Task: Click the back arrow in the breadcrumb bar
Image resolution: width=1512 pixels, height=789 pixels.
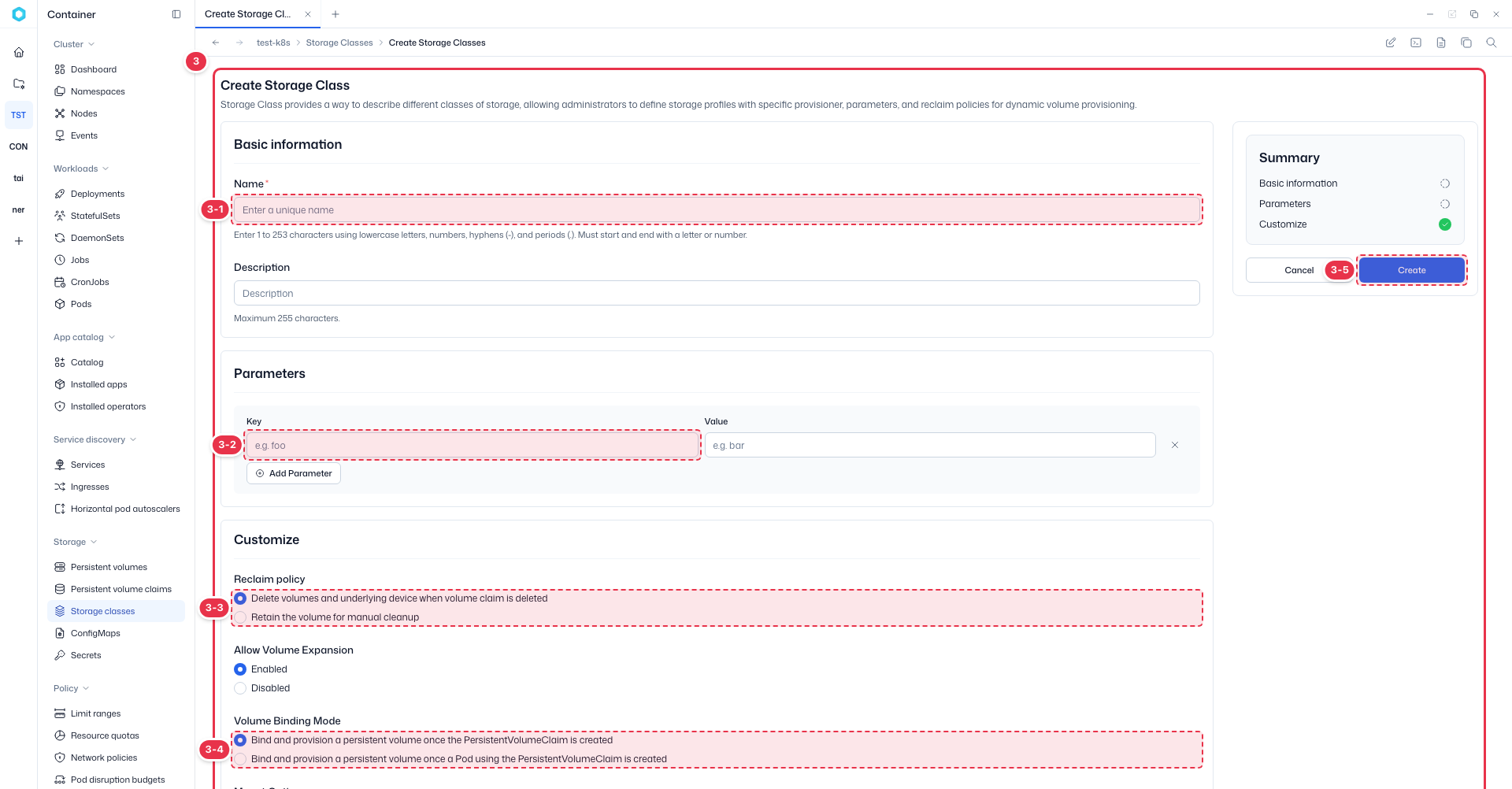Action: pos(216,43)
